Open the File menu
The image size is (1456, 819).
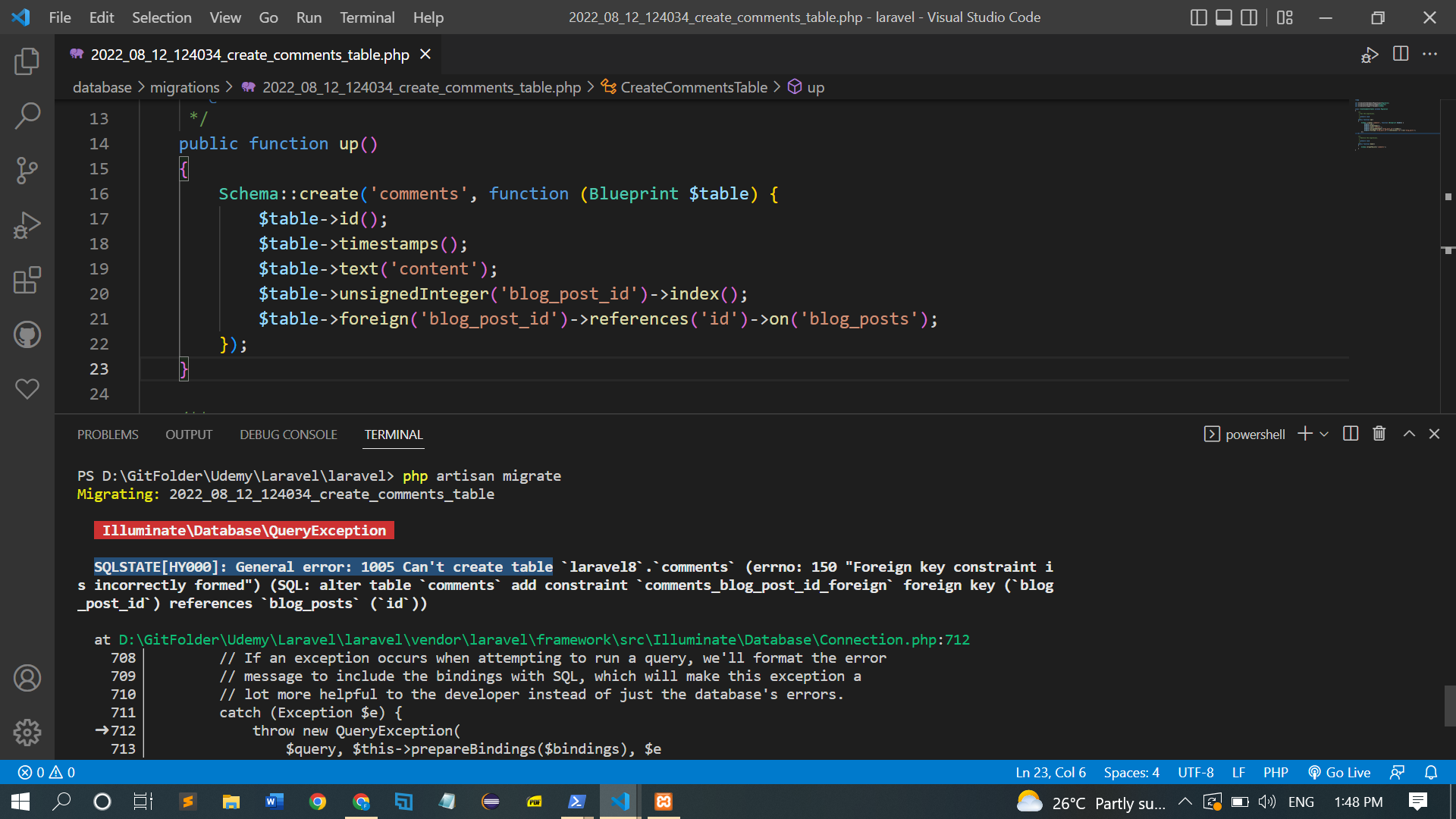(x=60, y=17)
